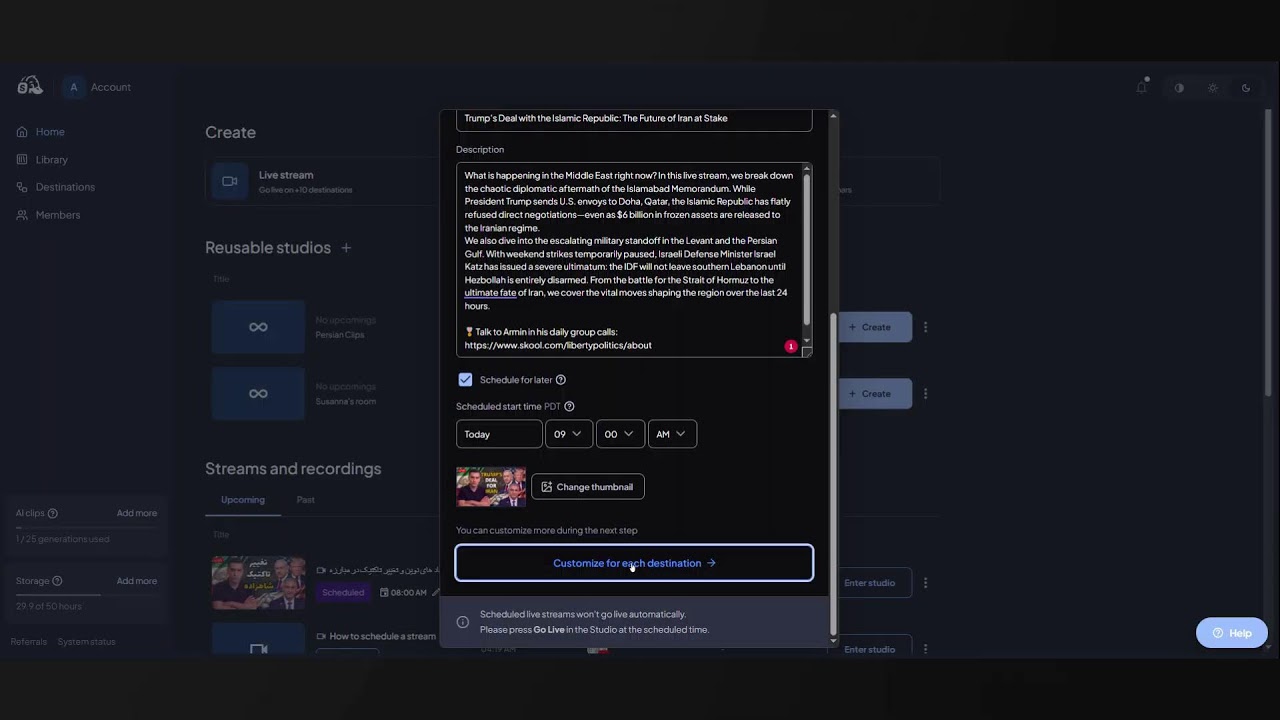Click Change thumbnail button
This screenshot has width=1280, height=720.
tap(588, 487)
